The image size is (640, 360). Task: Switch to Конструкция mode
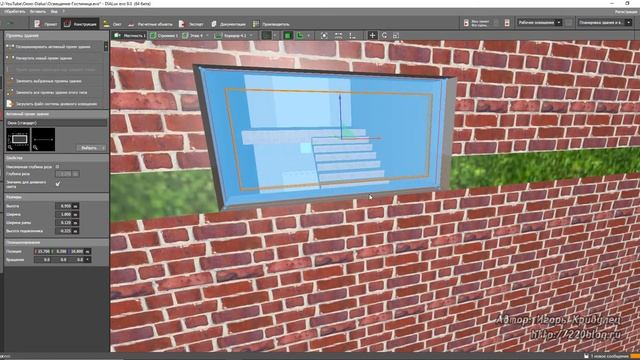pyautogui.click(x=80, y=24)
